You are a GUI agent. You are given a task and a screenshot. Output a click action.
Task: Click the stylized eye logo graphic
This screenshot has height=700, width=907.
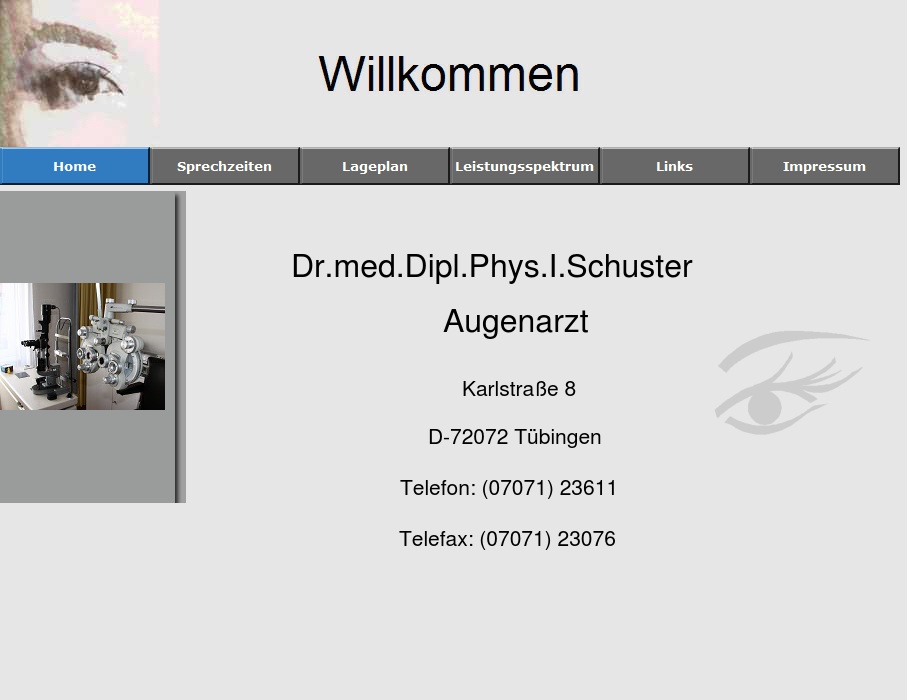coord(790,385)
